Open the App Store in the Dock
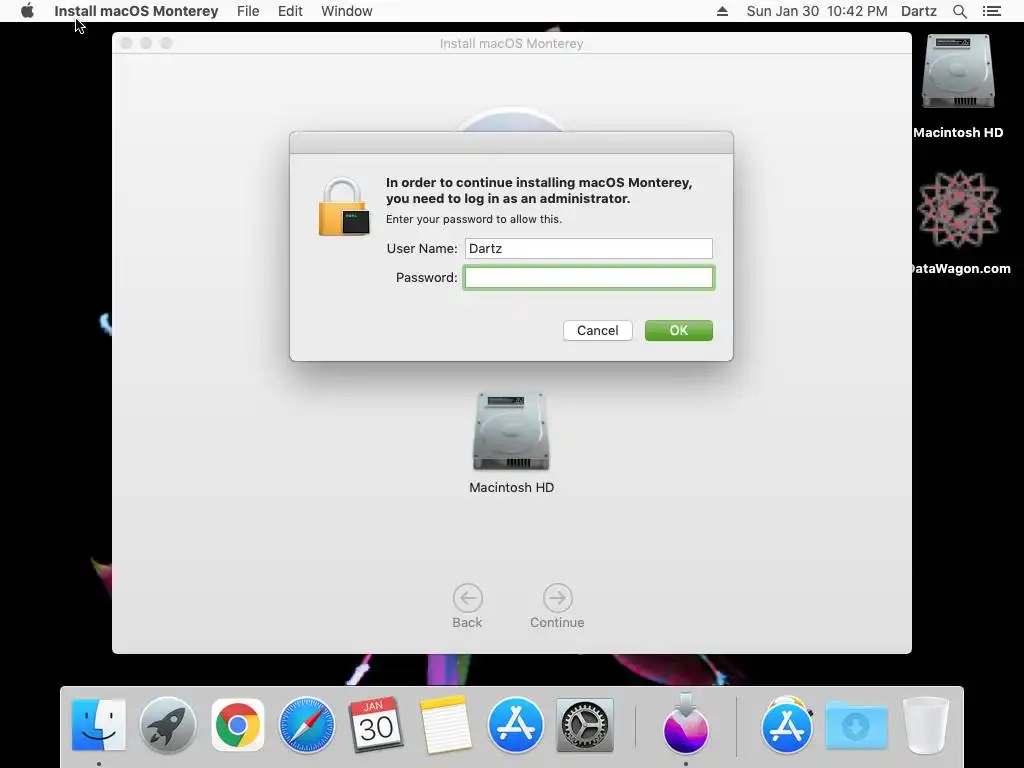Screen dimensions: 1024x768 [x=515, y=725]
